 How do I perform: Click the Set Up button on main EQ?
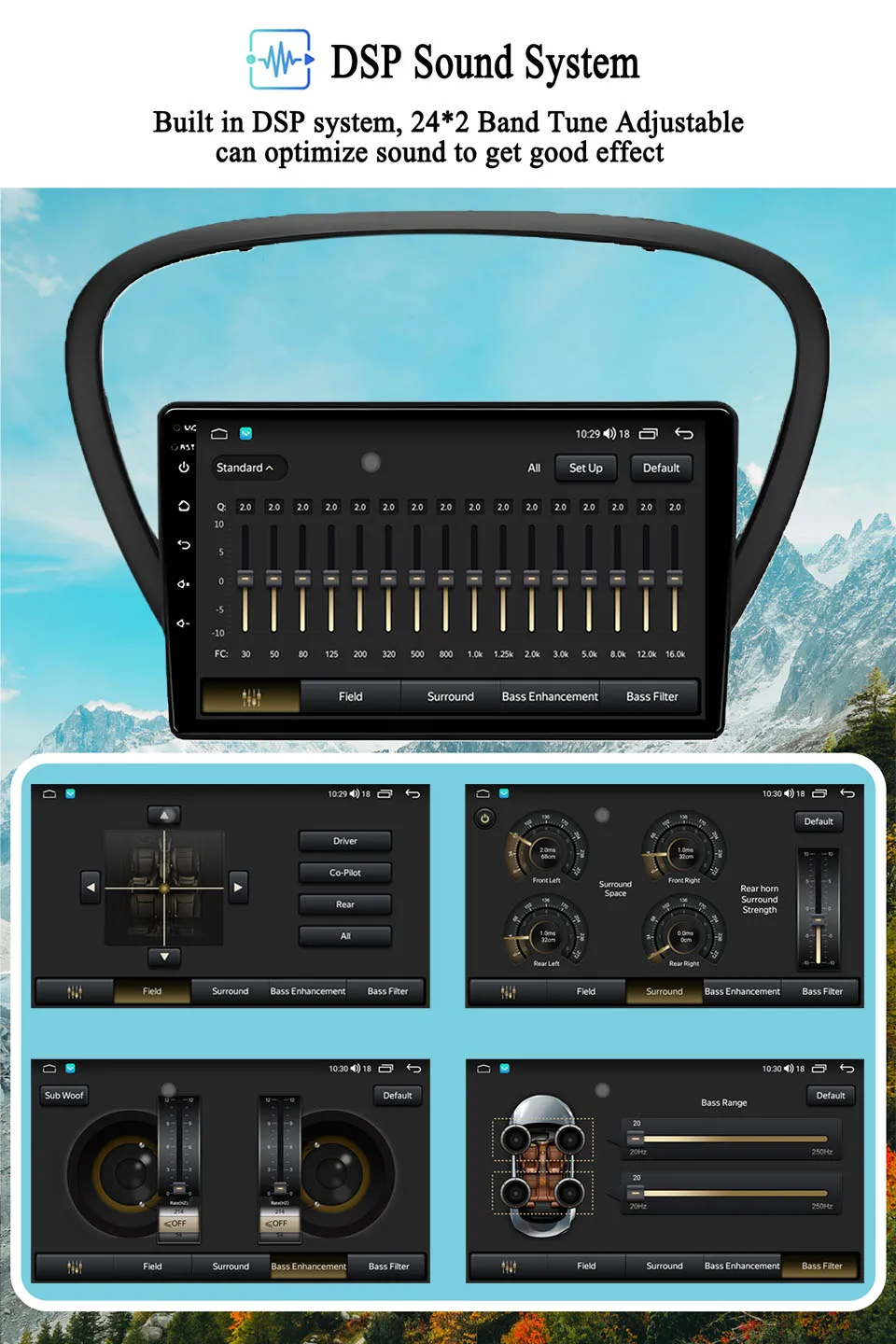click(x=586, y=468)
